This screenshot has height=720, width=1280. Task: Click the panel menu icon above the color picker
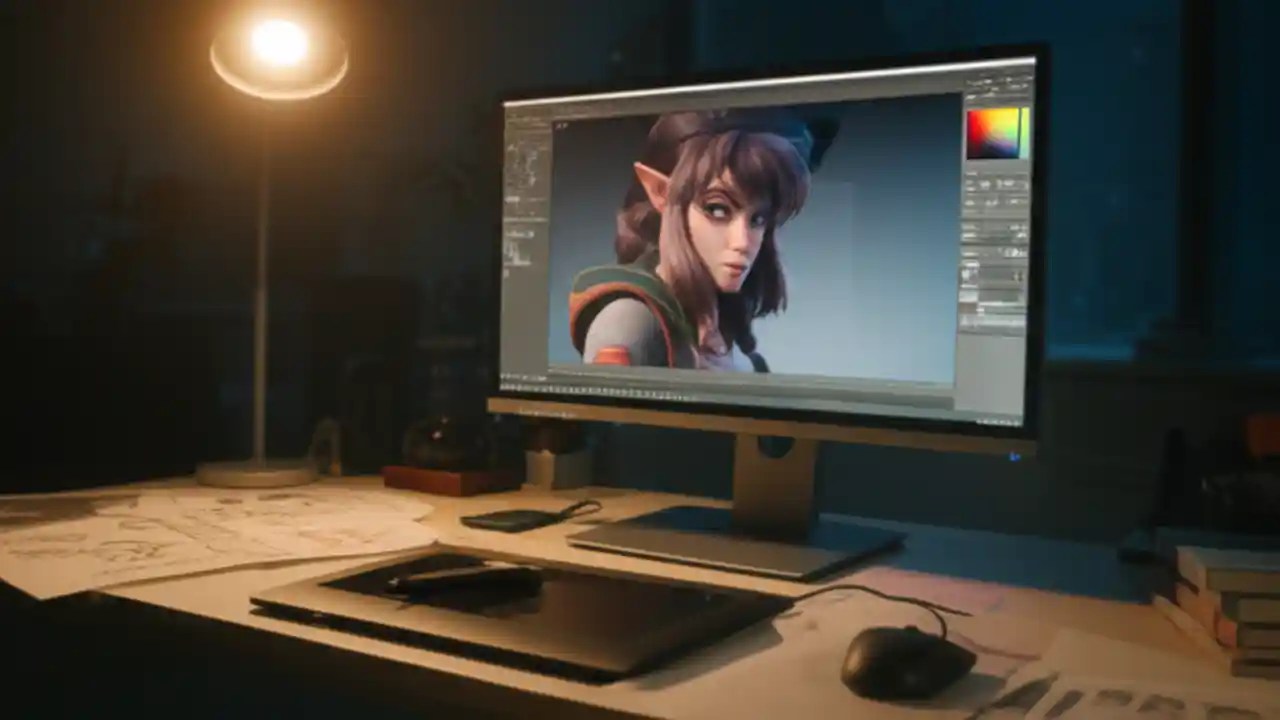pyautogui.click(x=1022, y=105)
